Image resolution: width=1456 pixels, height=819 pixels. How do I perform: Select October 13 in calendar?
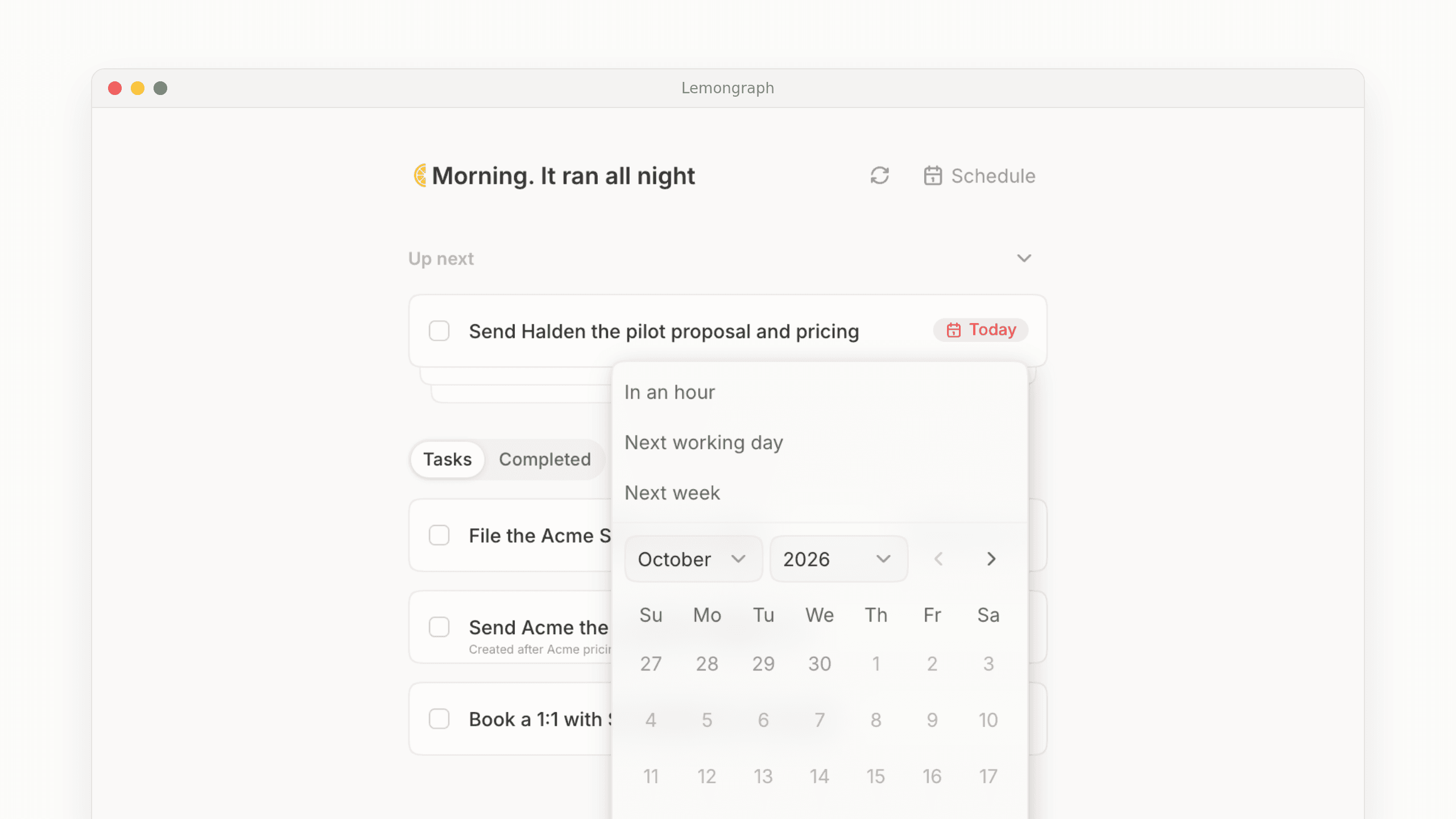click(763, 776)
